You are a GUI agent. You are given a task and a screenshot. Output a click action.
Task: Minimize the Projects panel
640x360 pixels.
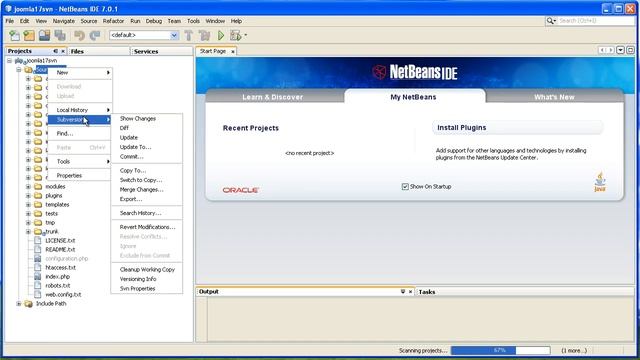[x=55, y=51]
